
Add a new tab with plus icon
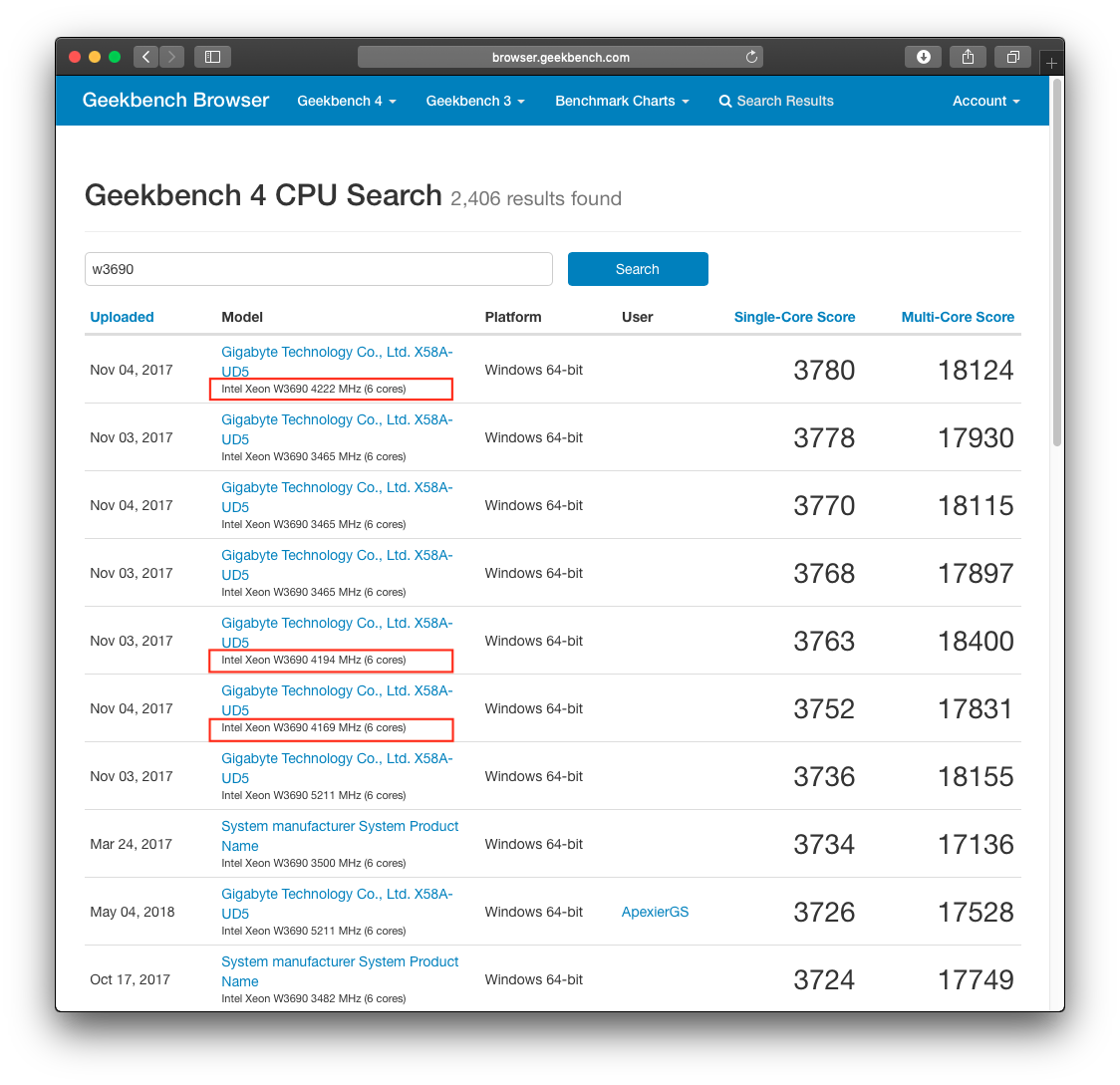tap(1051, 64)
